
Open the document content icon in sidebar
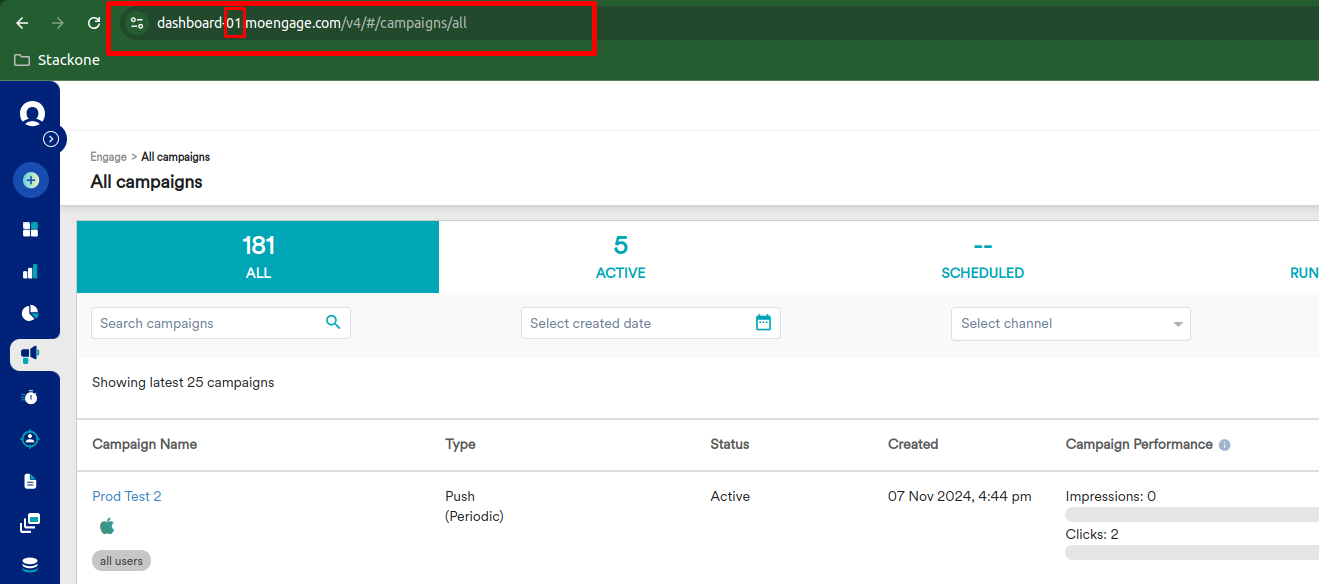pos(31,481)
